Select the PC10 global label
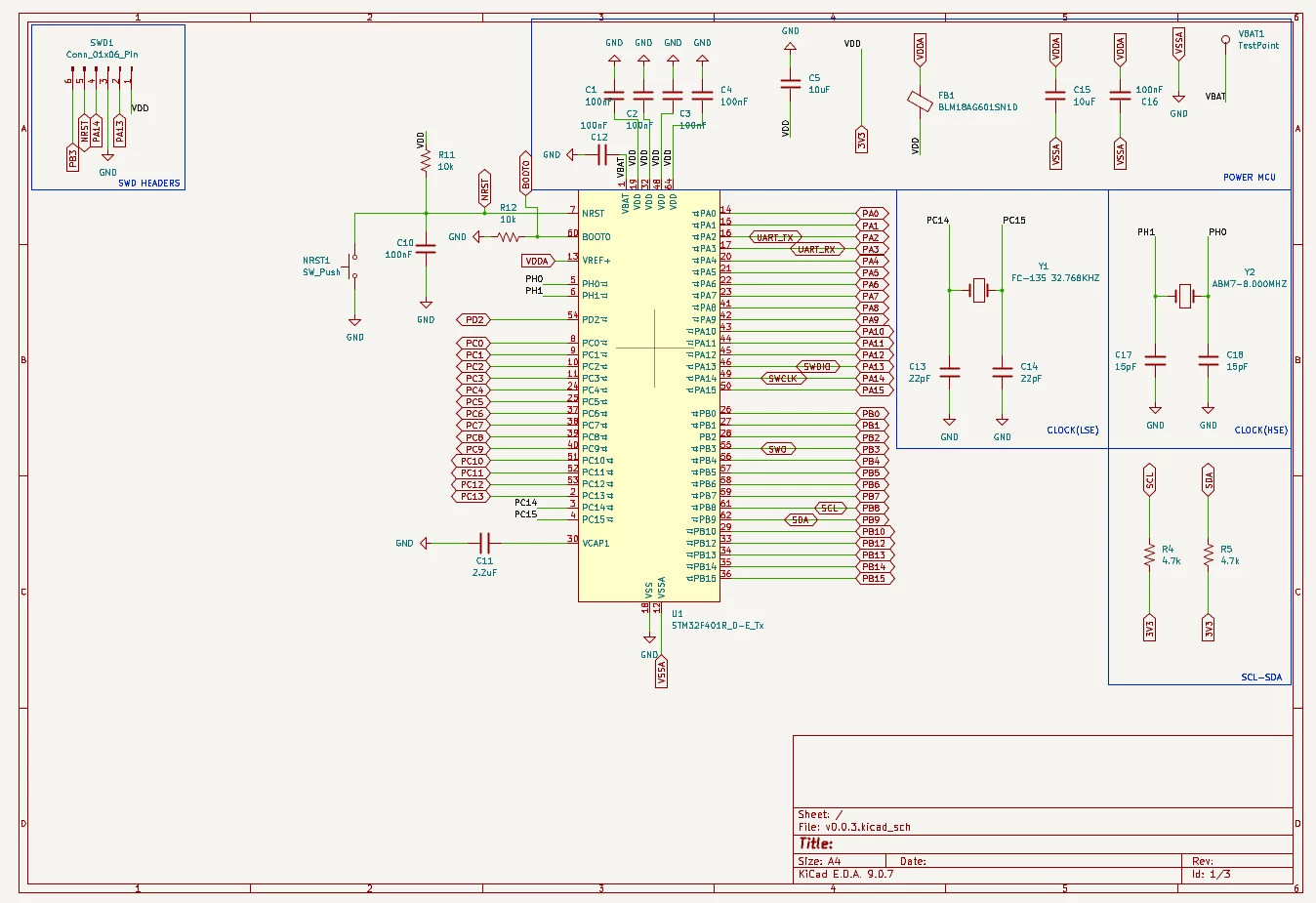This screenshot has height=903, width=1316. (x=472, y=462)
